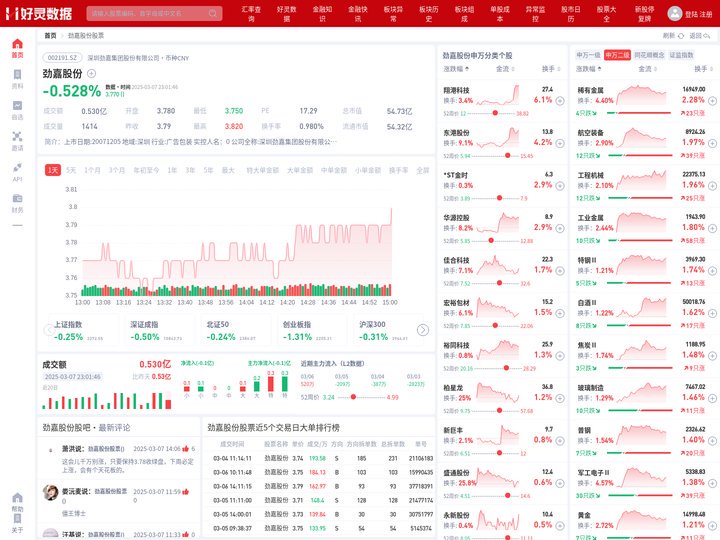The height and width of the screenshot is (540, 720).
Task: Sort sector list by 换手
Action: point(703,69)
